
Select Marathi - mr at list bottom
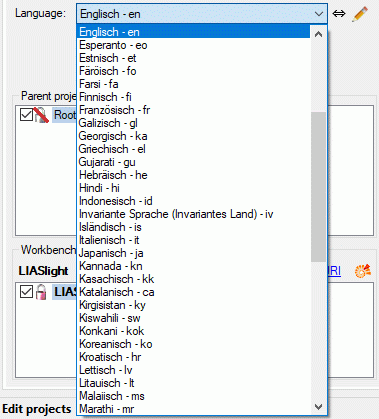click(194, 409)
